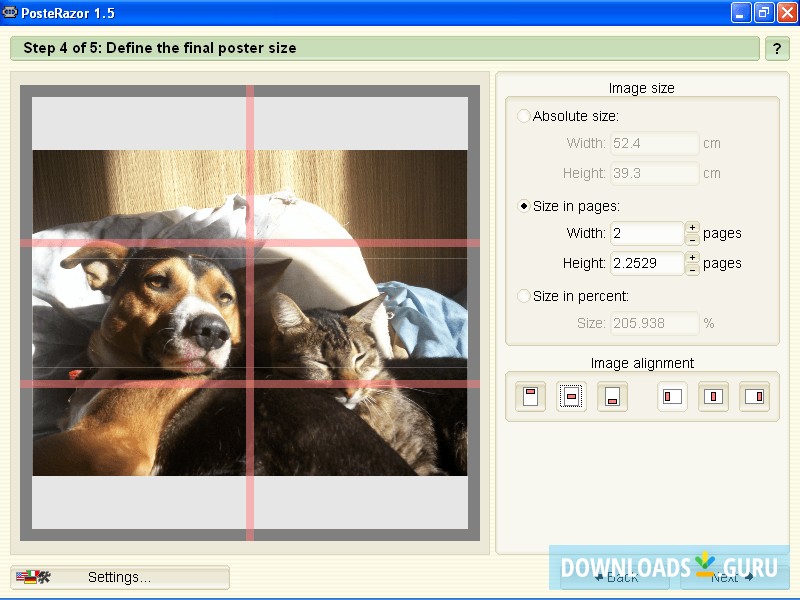Screen dimensions: 800x600
Task: Align image to right
Action: (x=754, y=396)
